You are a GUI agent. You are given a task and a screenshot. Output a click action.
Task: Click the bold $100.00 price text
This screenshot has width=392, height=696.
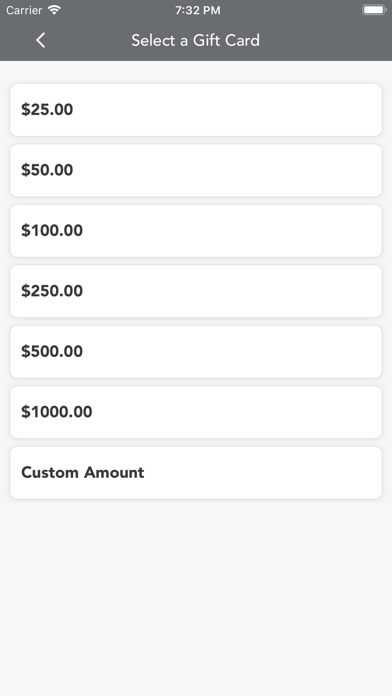click(x=52, y=231)
